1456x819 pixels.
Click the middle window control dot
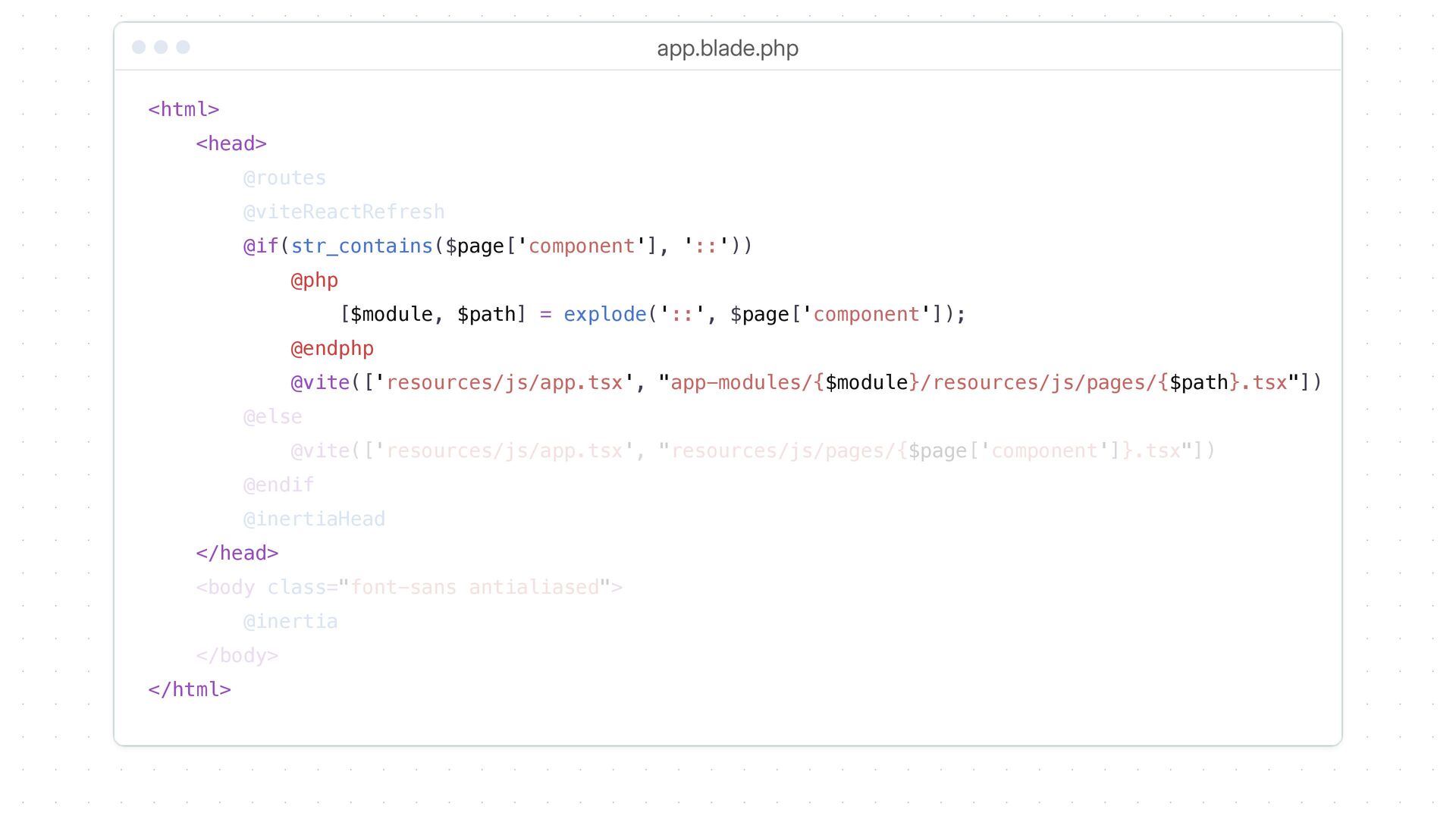tap(161, 47)
